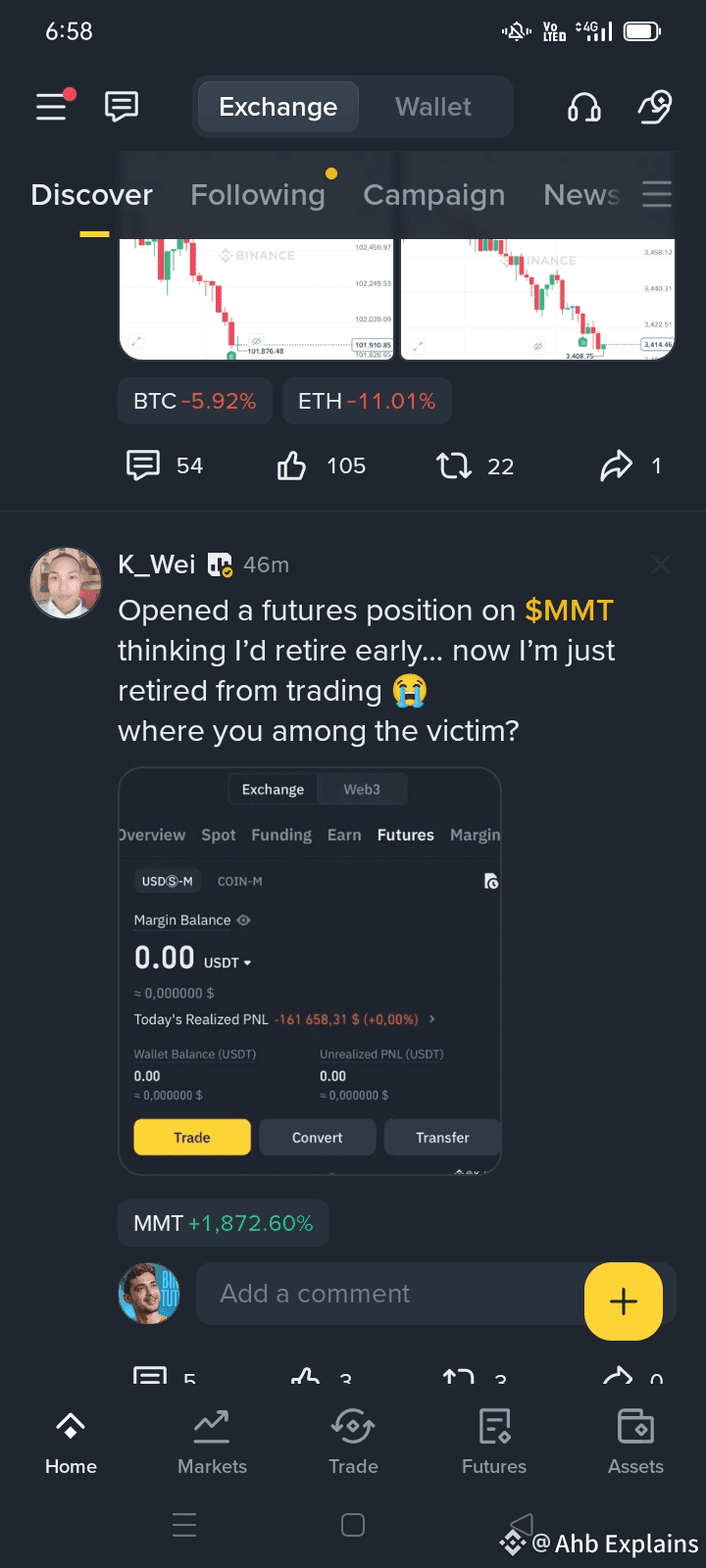706x1568 pixels.
Task: Open the Campaign tab
Action: click(433, 195)
